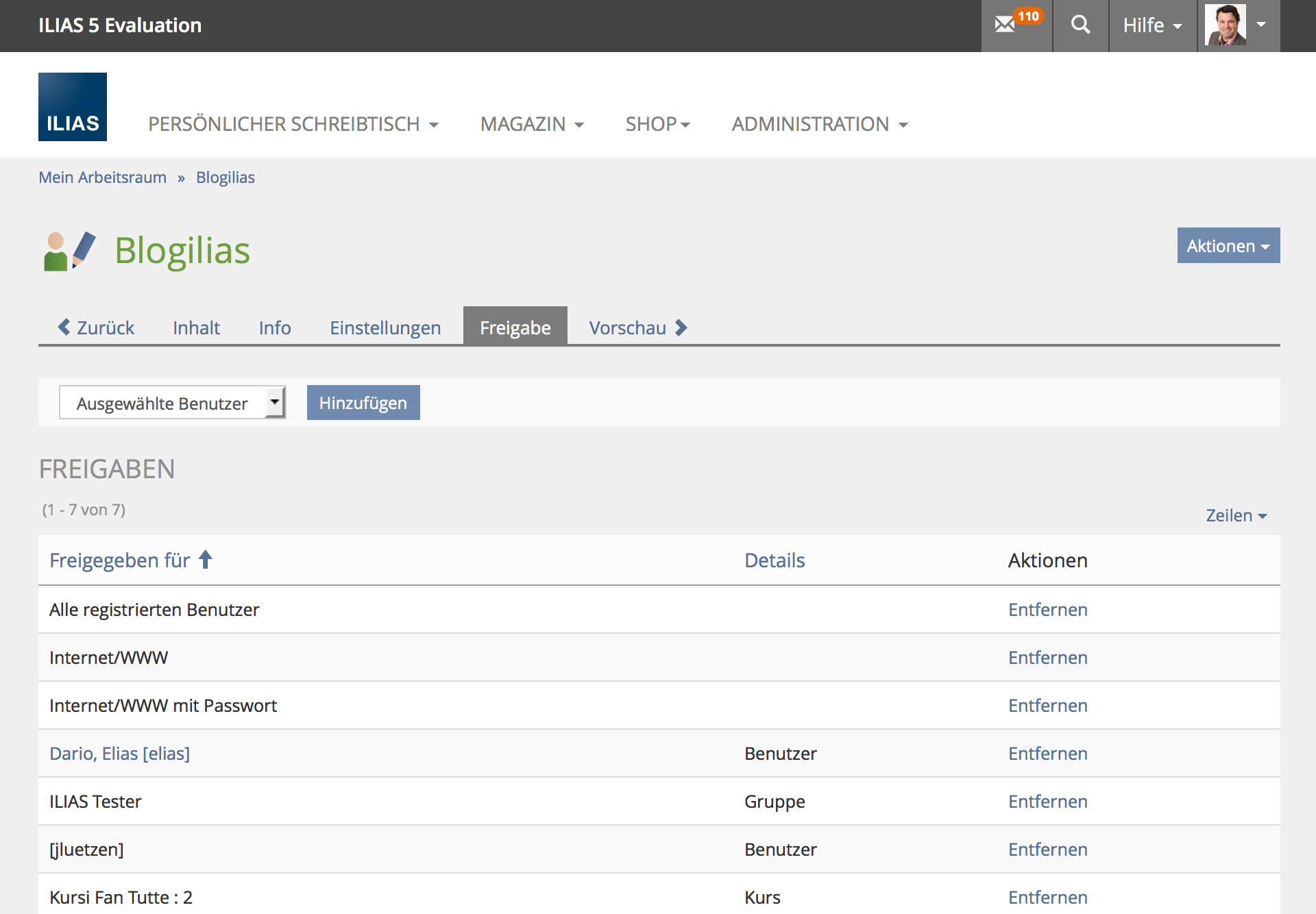Click Mein Arbeitsraum breadcrumb
This screenshot has width=1316, height=914.
102,177
